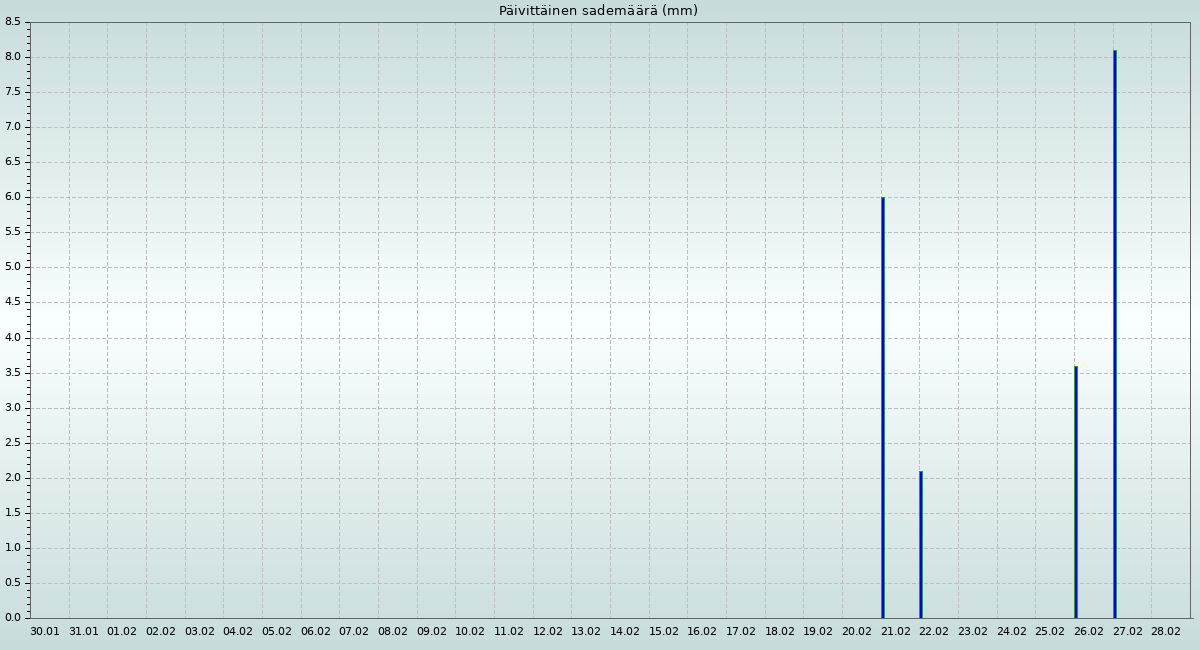Click the 2.0 y-axis value label
Image resolution: width=1200 pixels, height=650 pixels.
pos(13,478)
